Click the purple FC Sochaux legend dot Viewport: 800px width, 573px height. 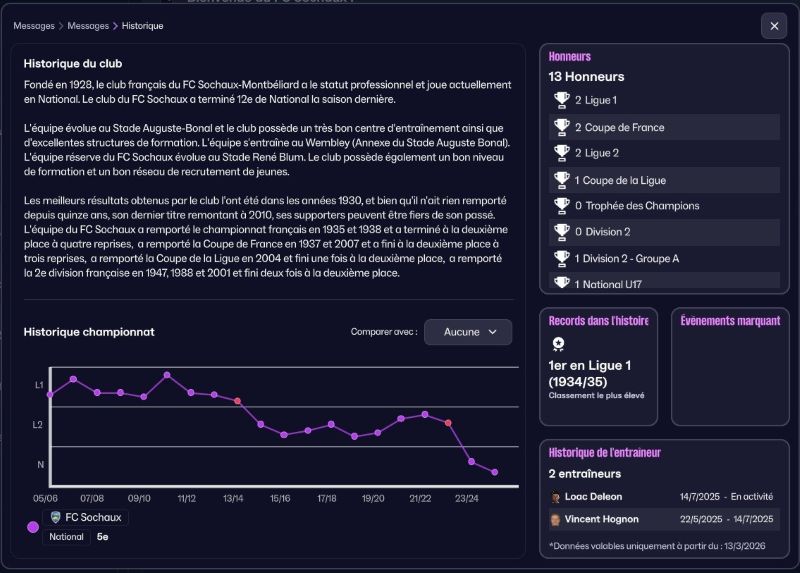[33, 527]
